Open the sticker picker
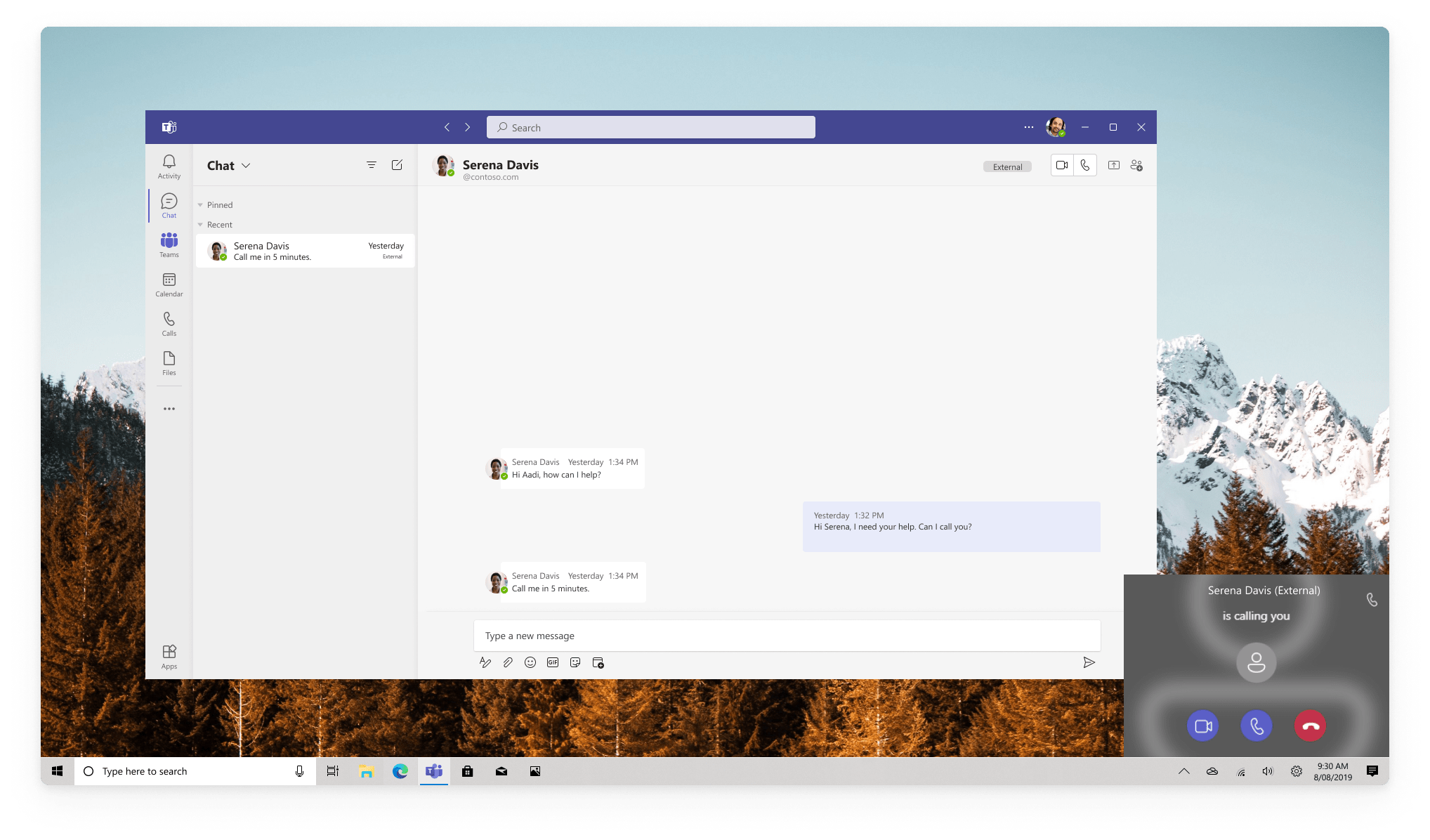This screenshot has width=1430, height=840. tap(575, 662)
